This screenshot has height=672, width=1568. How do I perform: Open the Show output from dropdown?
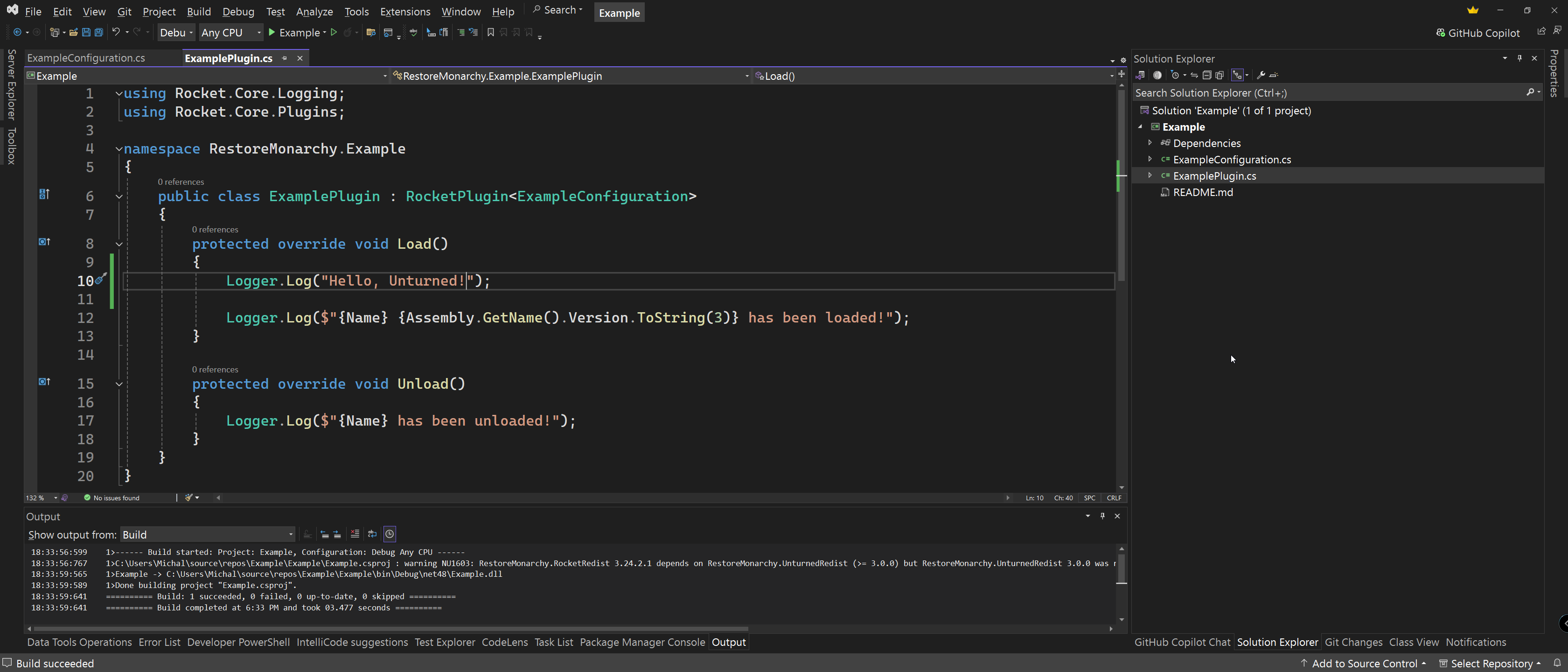pos(208,534)
